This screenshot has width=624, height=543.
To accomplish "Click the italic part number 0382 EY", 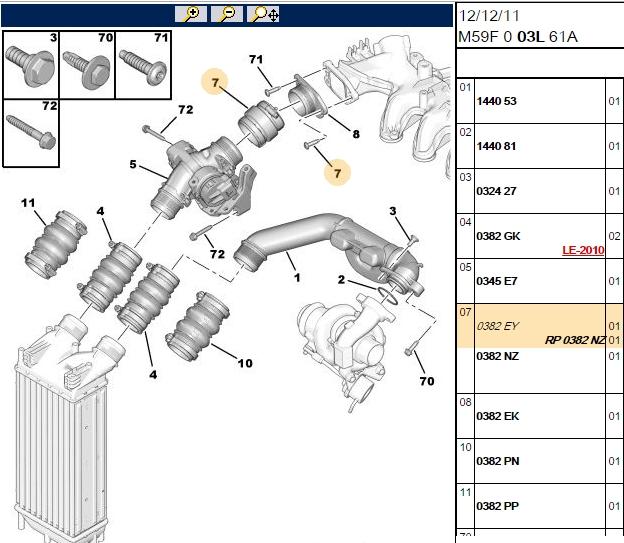I will pyautogui.click(x=498, y=326).
